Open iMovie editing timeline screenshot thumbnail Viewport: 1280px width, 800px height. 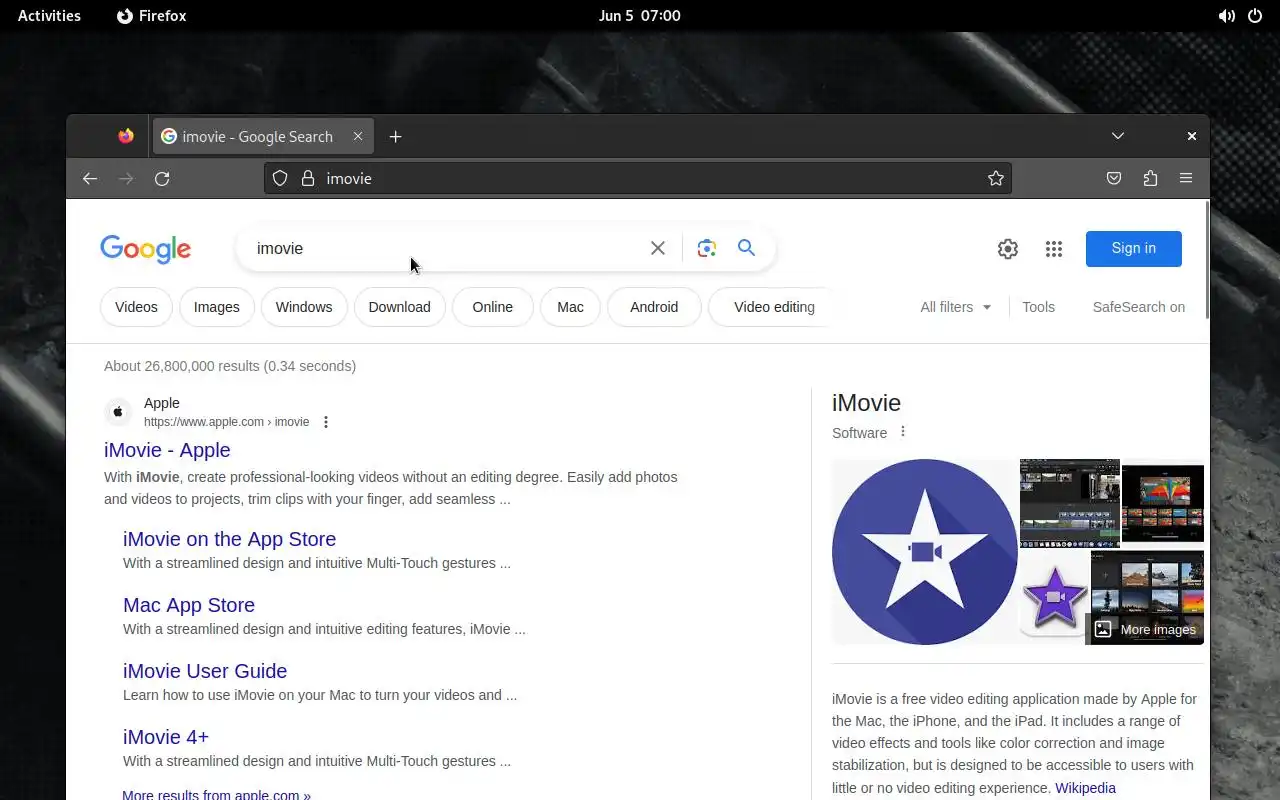[x=1069, y=503]
